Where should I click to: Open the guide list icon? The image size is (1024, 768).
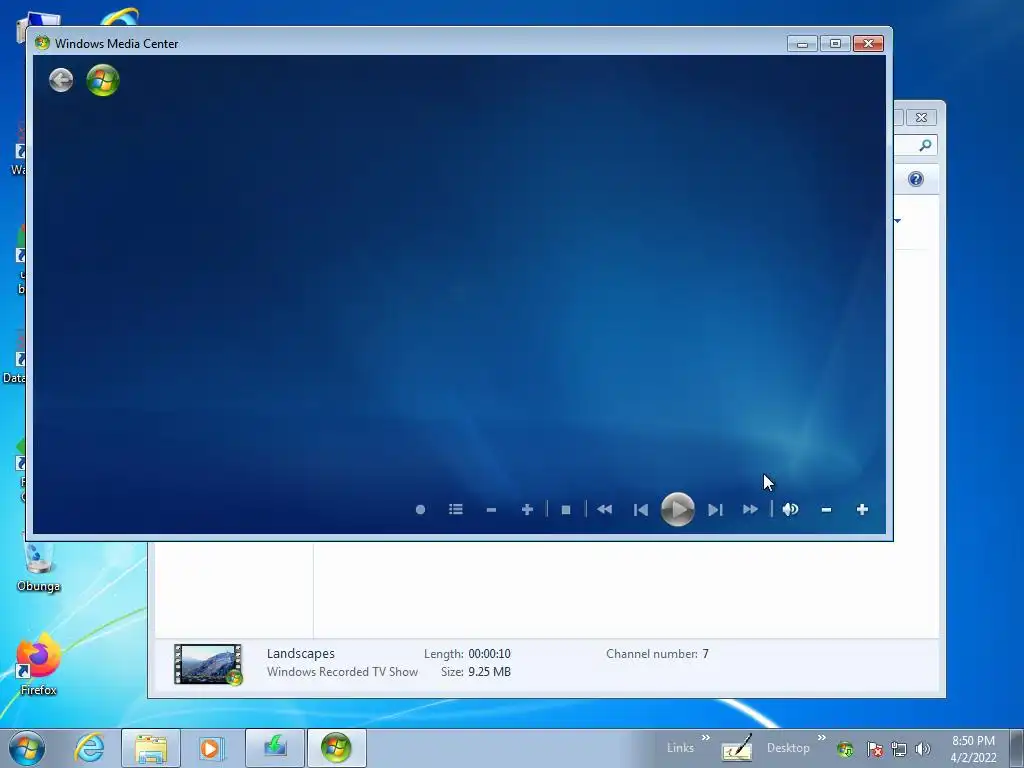point(456,509)
